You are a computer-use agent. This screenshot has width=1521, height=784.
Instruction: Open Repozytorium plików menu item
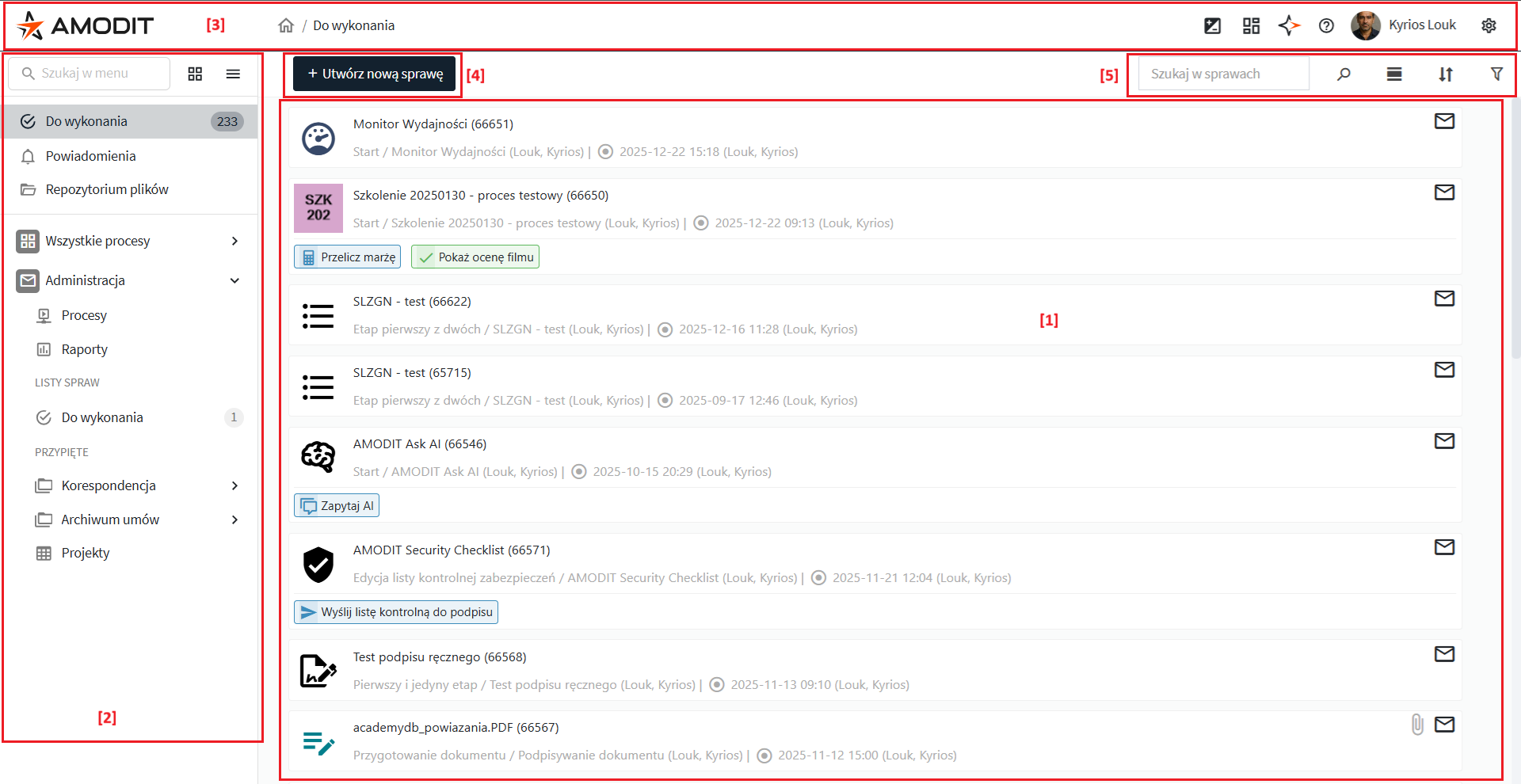click(x=107, y=189)
